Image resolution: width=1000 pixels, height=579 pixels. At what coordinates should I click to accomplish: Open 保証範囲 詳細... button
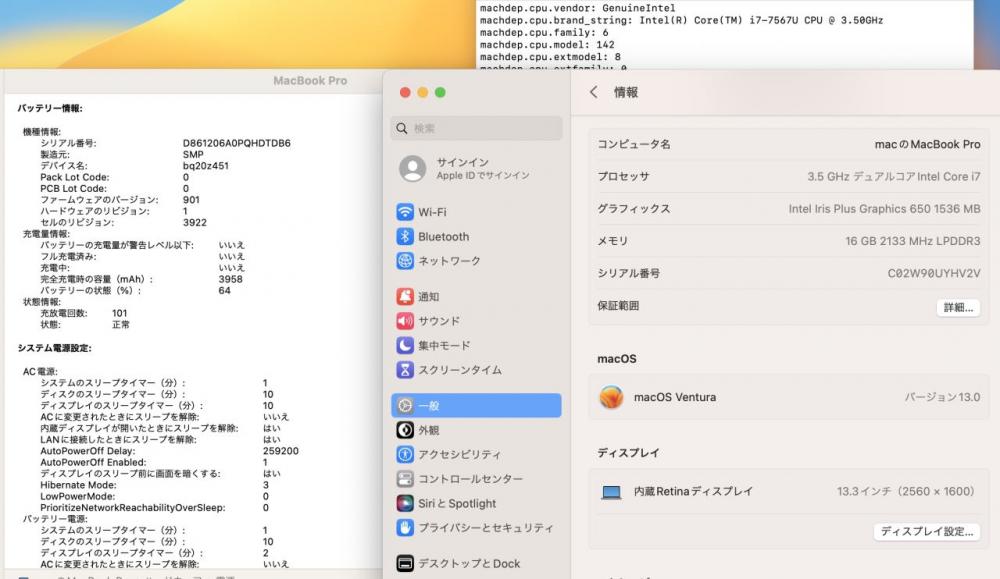[x=959, y=307]
